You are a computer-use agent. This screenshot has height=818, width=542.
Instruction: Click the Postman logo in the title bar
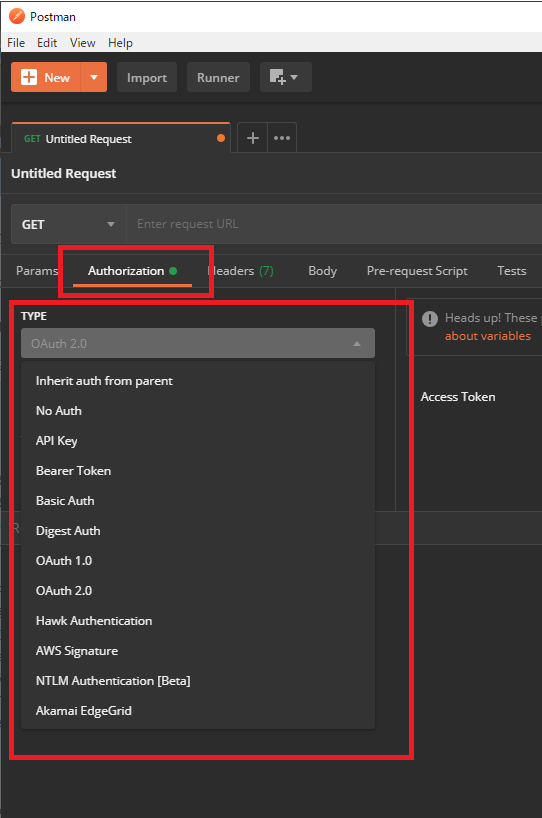click(17, 16)
